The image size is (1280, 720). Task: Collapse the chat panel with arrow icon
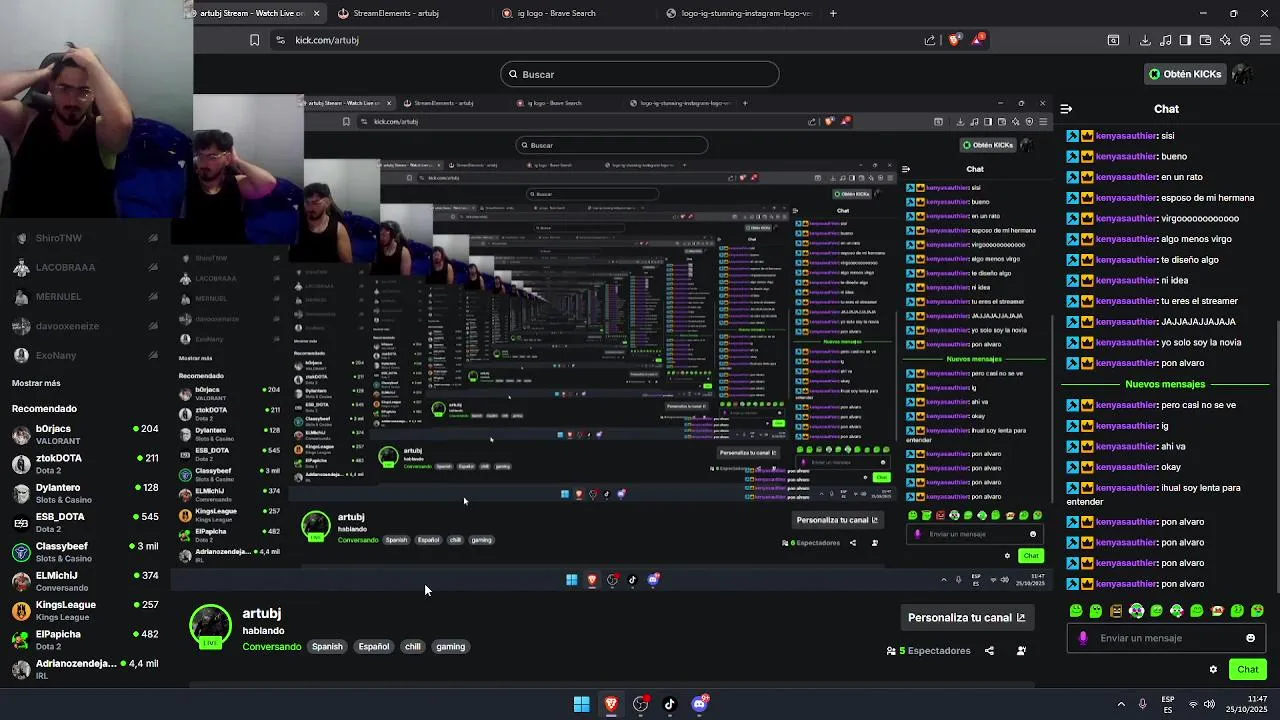point(1066,109)
